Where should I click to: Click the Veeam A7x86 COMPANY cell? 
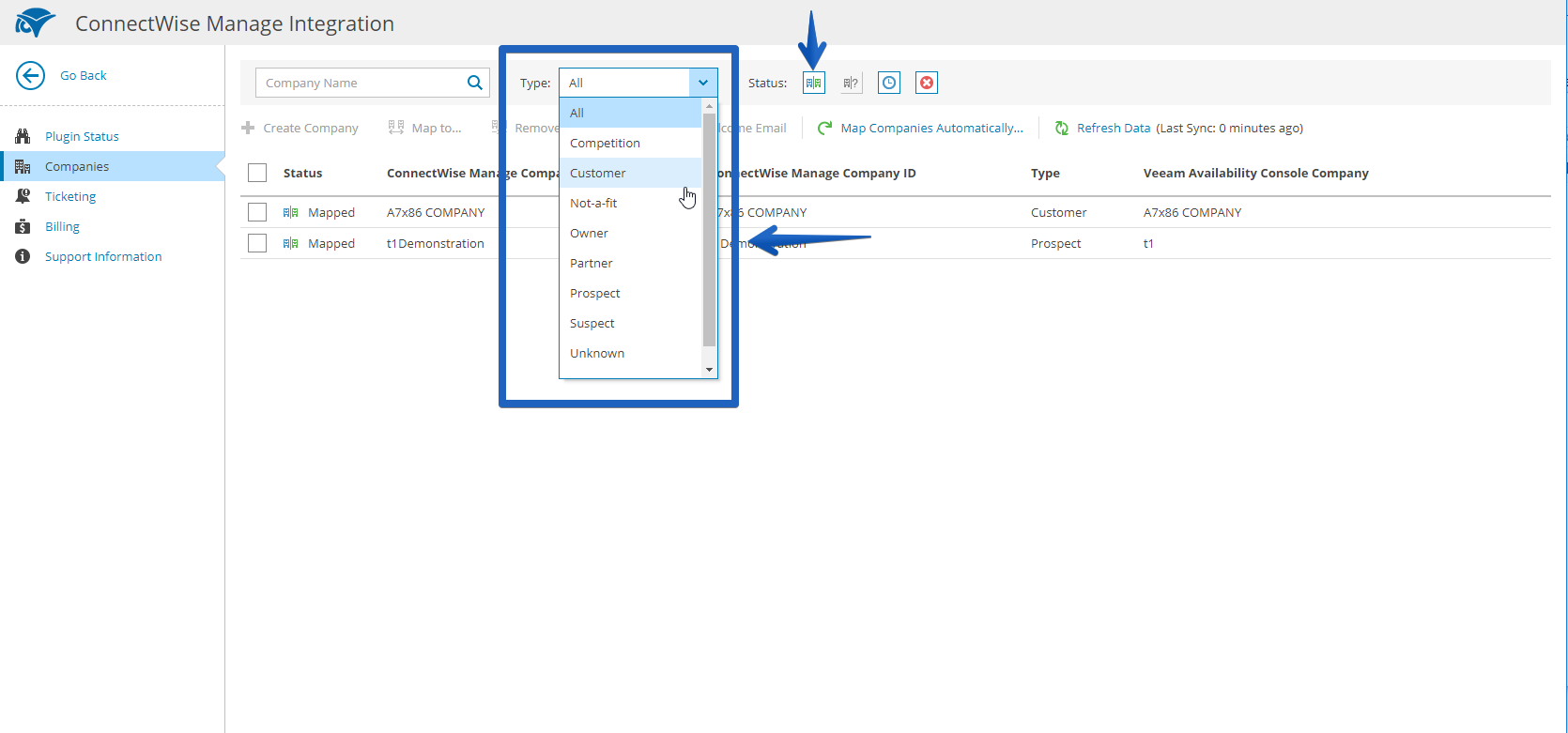coord(1192,212)
